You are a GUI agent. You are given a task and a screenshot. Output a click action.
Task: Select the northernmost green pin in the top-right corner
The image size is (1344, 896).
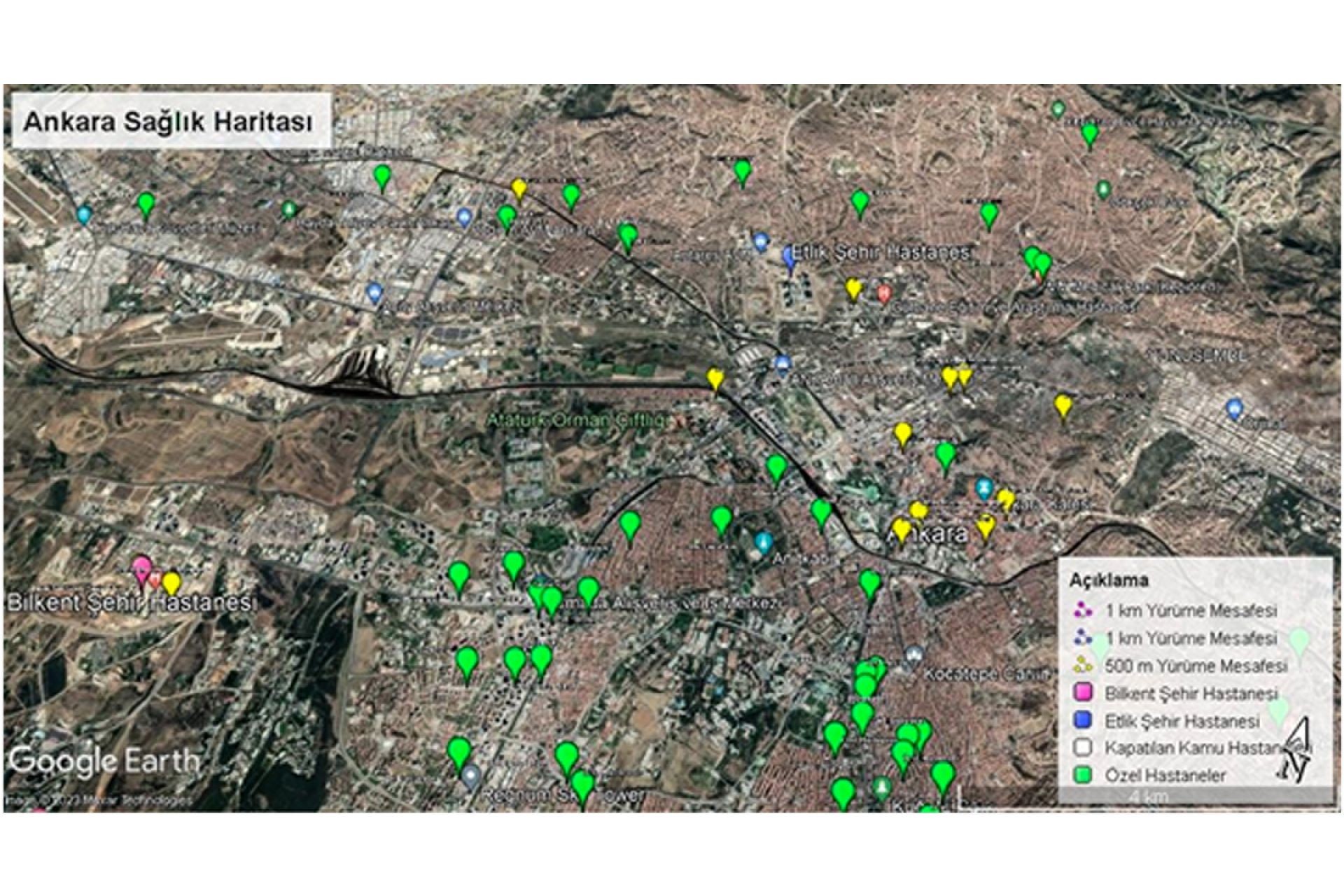click(1089, 134)
